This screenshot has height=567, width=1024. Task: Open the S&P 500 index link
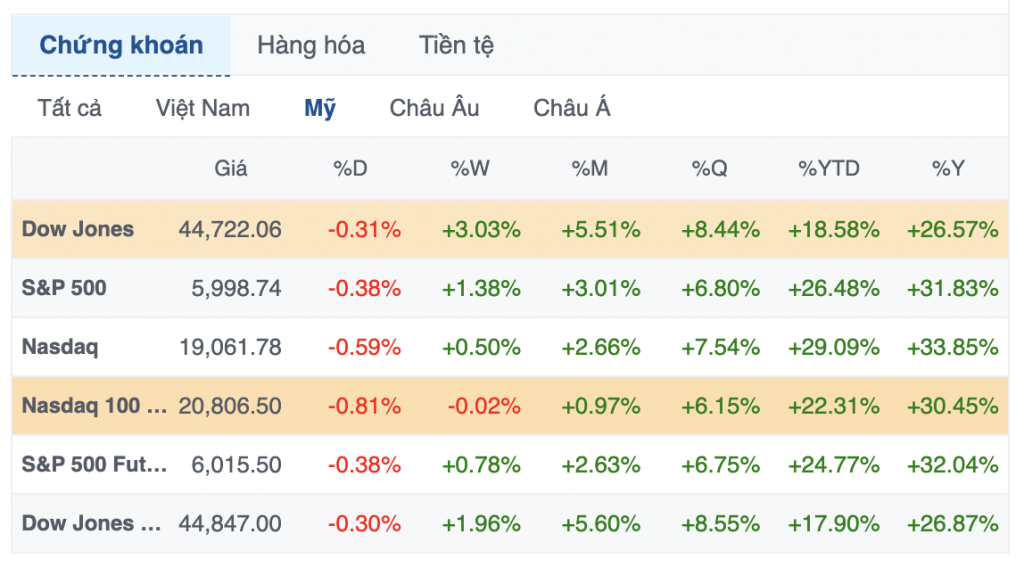[x=64, y=288]
